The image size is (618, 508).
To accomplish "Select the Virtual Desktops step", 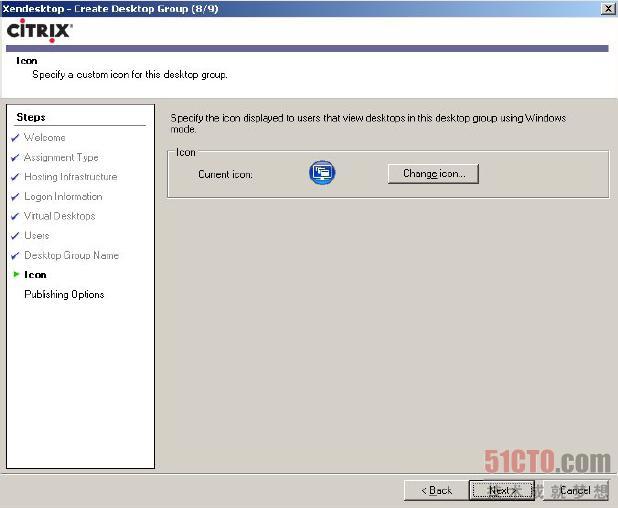I will pos(60,216).
